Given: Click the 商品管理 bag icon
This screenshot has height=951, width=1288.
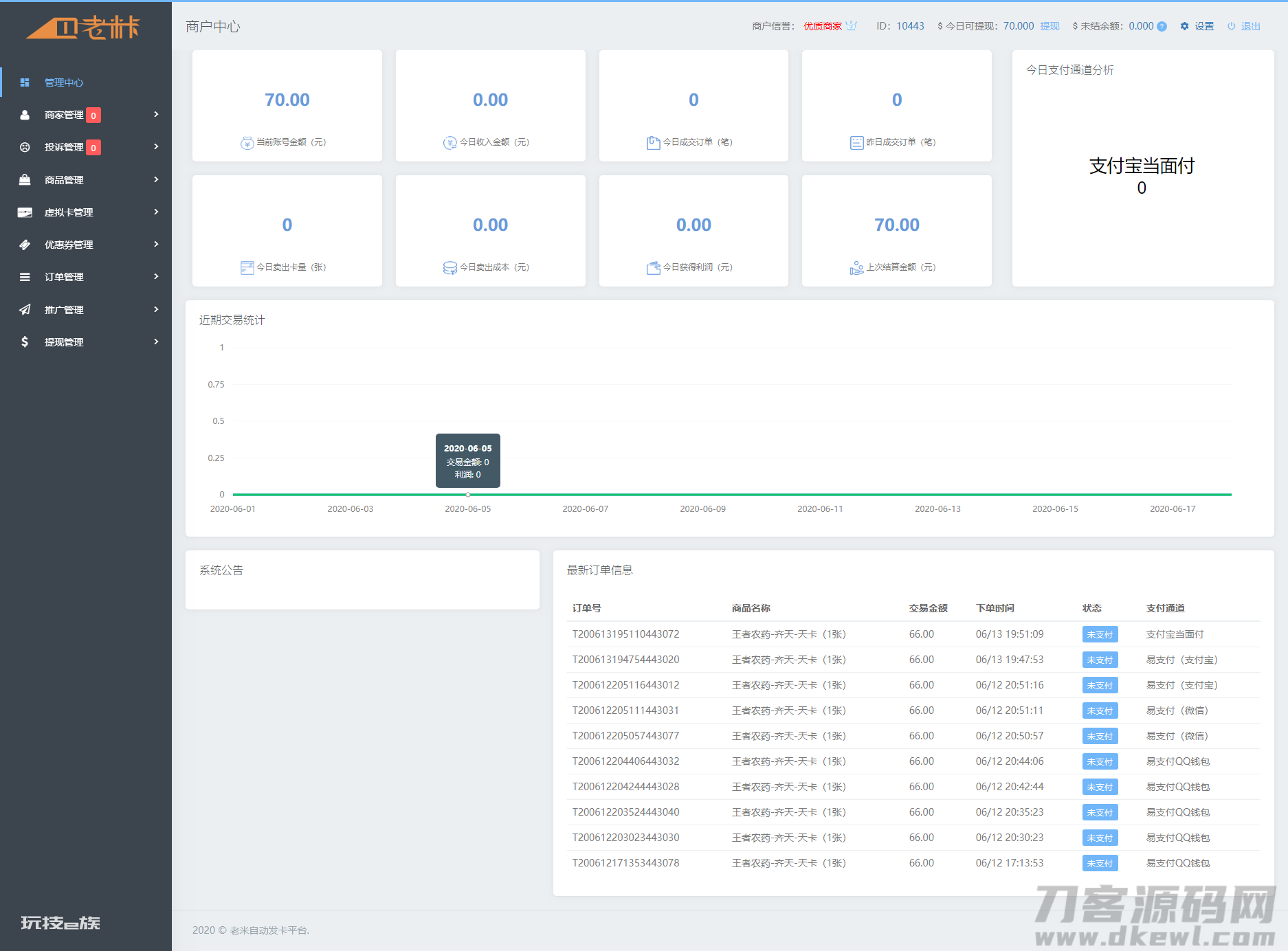Looking at the screenshot, I should 25,180.
